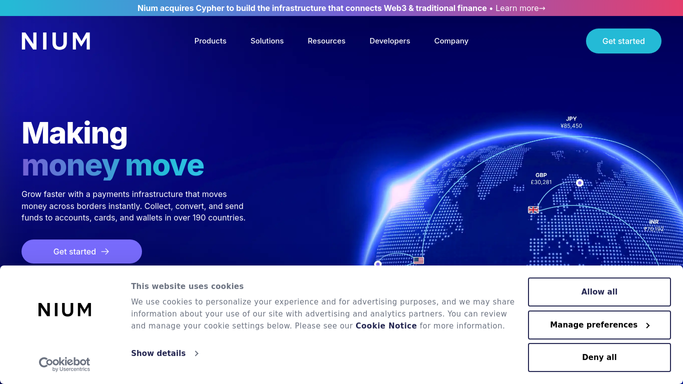The width and height of the screenshot is (683, 384).
Task: Follow the Learn more banner link
Action: click(520, 8)
